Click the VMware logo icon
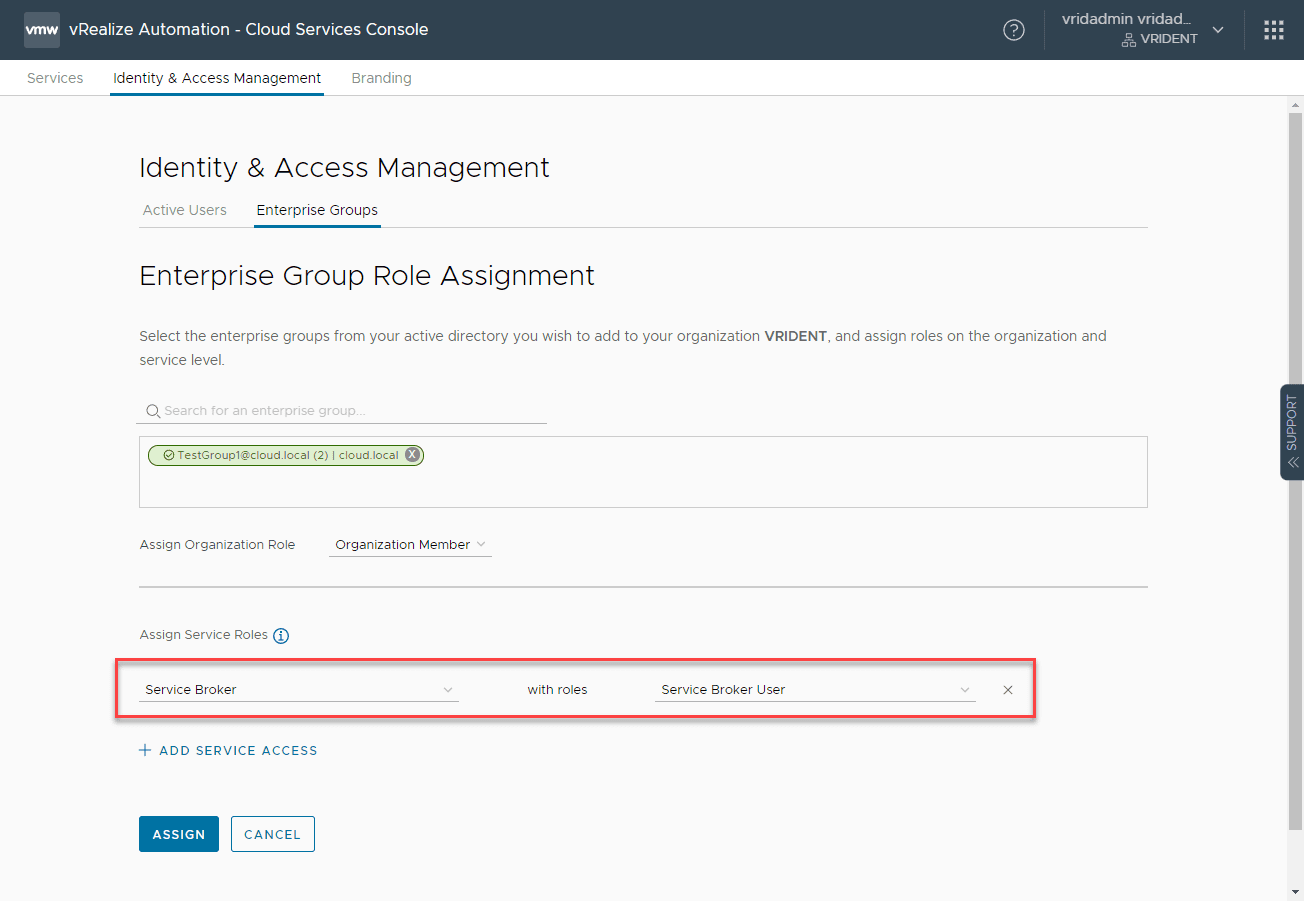 pyautogui.click(x=41, y=30)
